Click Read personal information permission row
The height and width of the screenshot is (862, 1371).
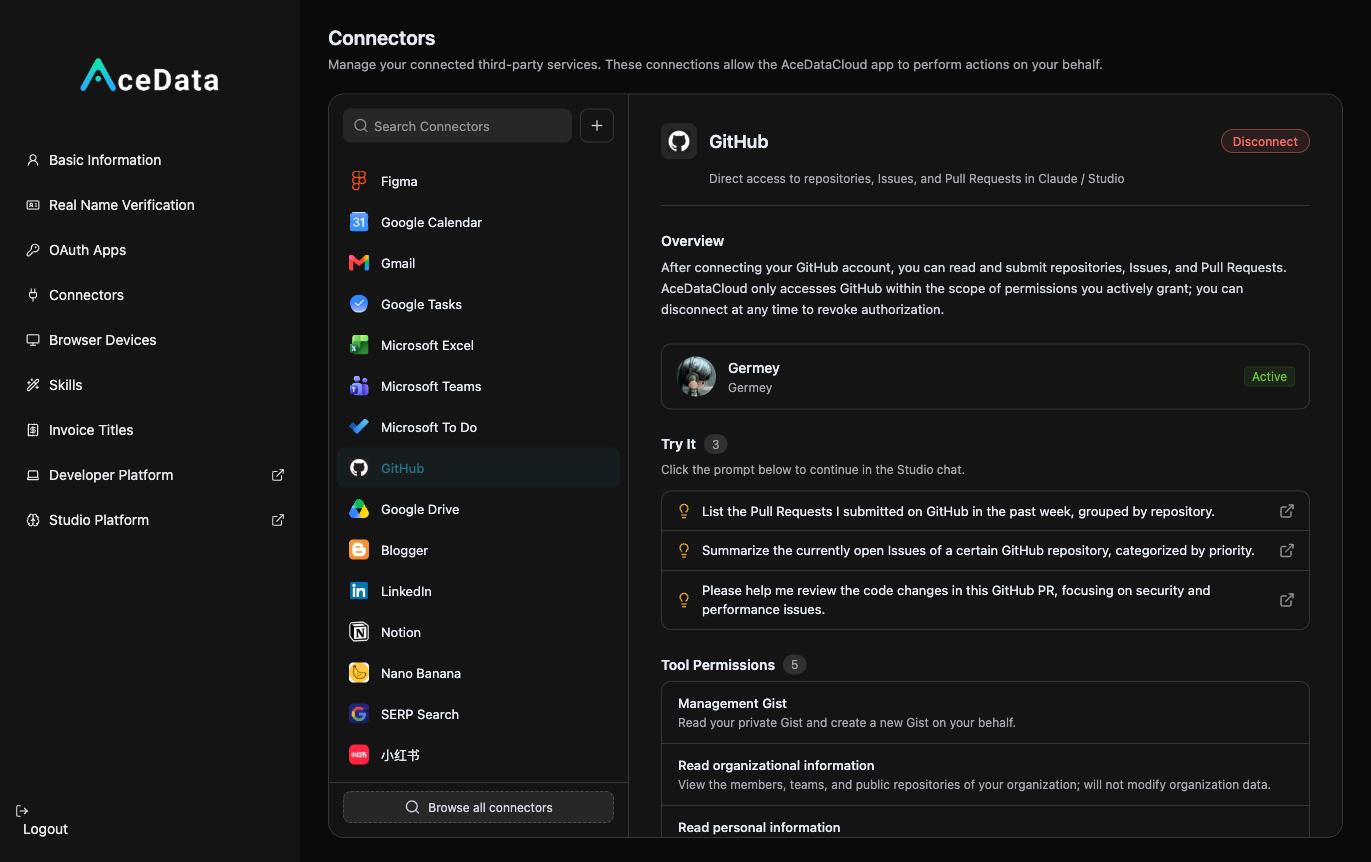(985, 822)
